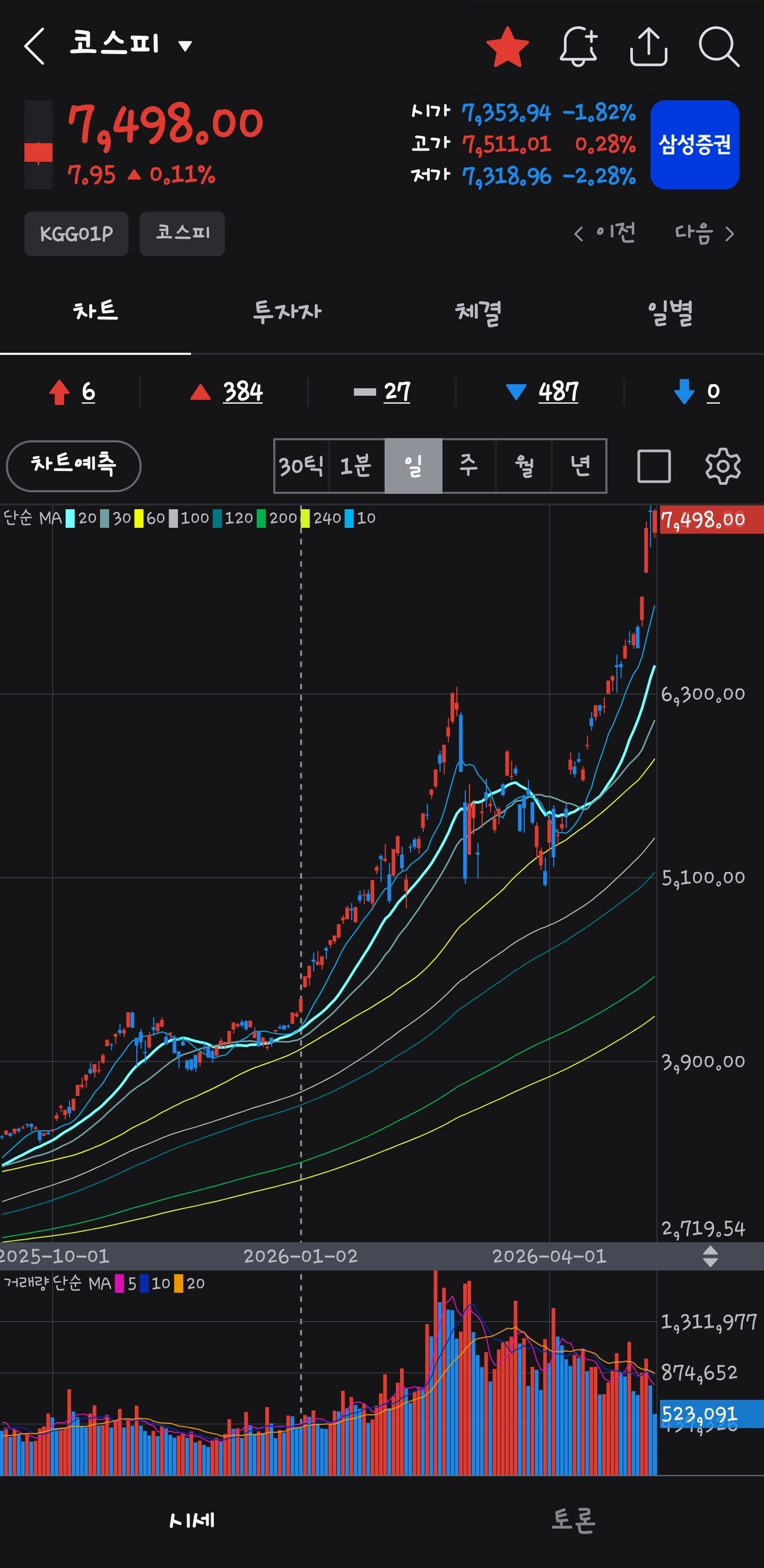Switch to the 일별 tab
This screenshot has height=1568, width=764.
coord(670,312)
